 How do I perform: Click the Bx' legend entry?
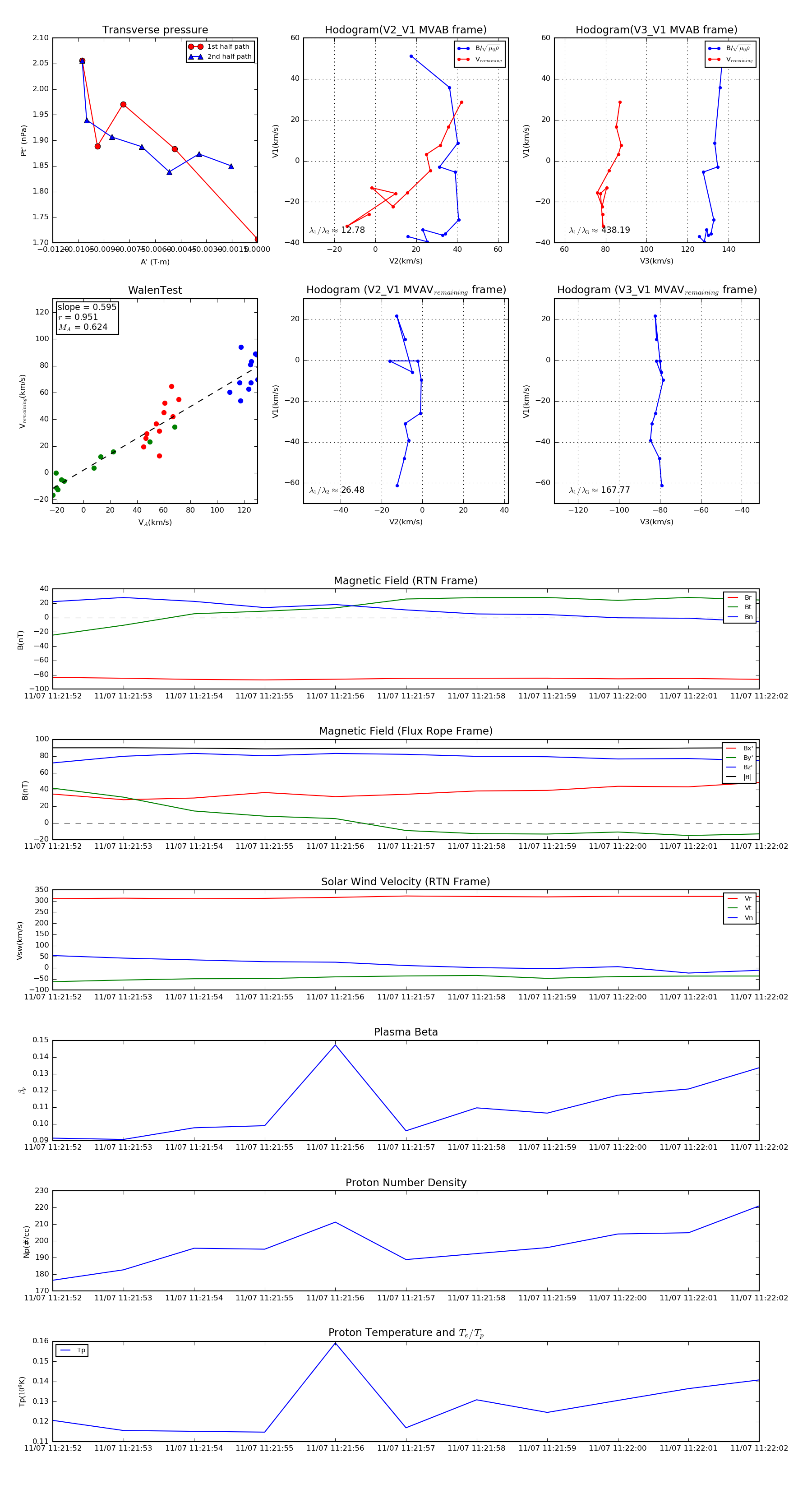tap(740, 748)
